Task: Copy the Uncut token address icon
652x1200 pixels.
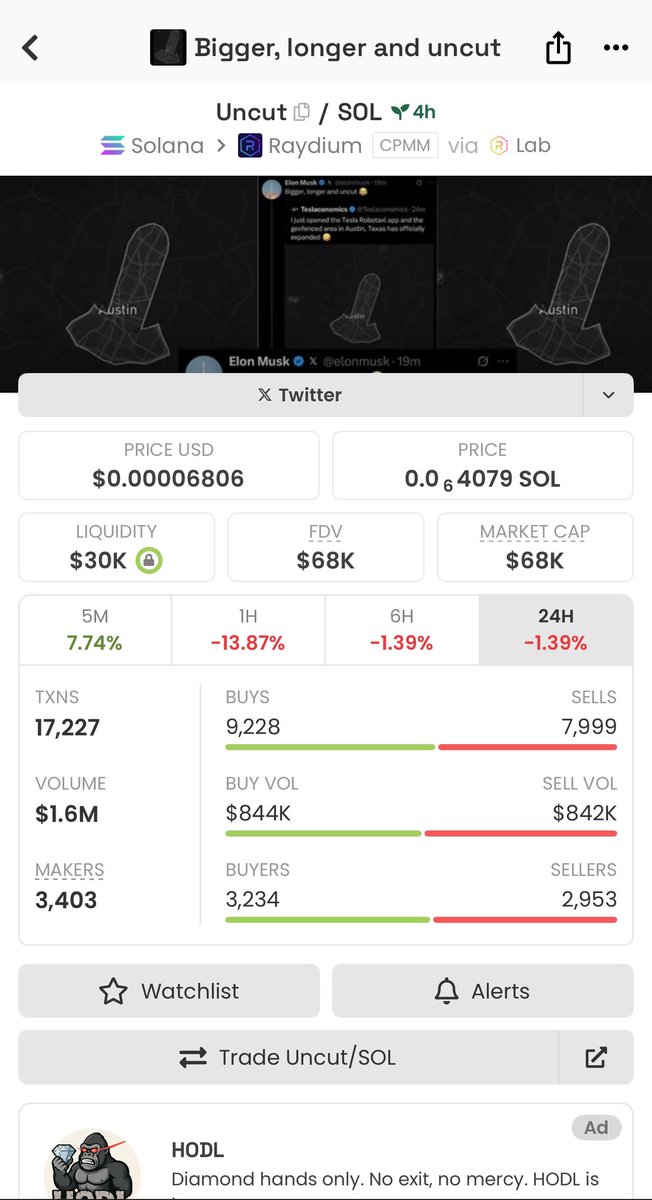Action: coord(302,112)
